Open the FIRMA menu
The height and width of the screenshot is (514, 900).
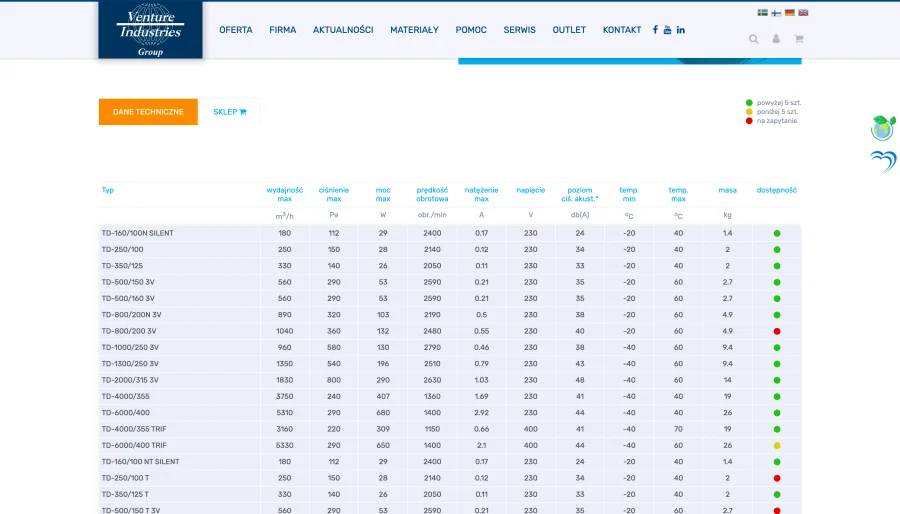[x=283, y=30]
